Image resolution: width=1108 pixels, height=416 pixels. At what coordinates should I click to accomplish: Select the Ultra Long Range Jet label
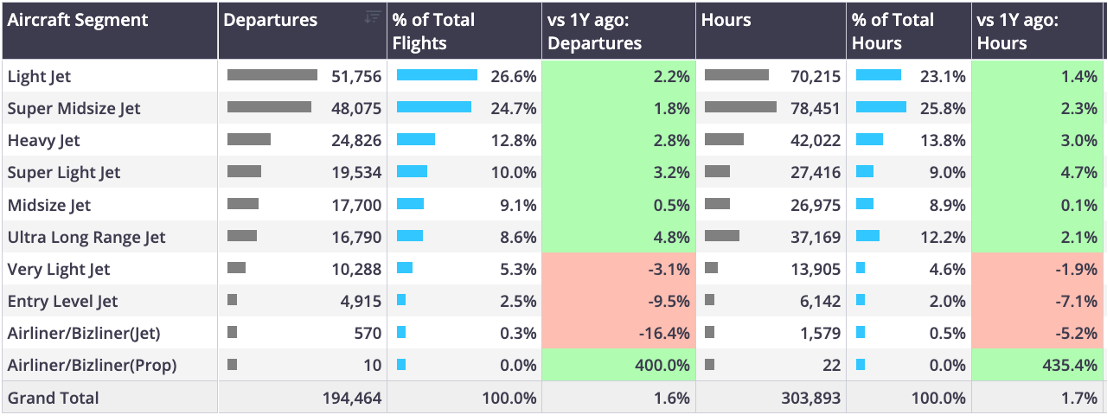click(x=86, y=237)
